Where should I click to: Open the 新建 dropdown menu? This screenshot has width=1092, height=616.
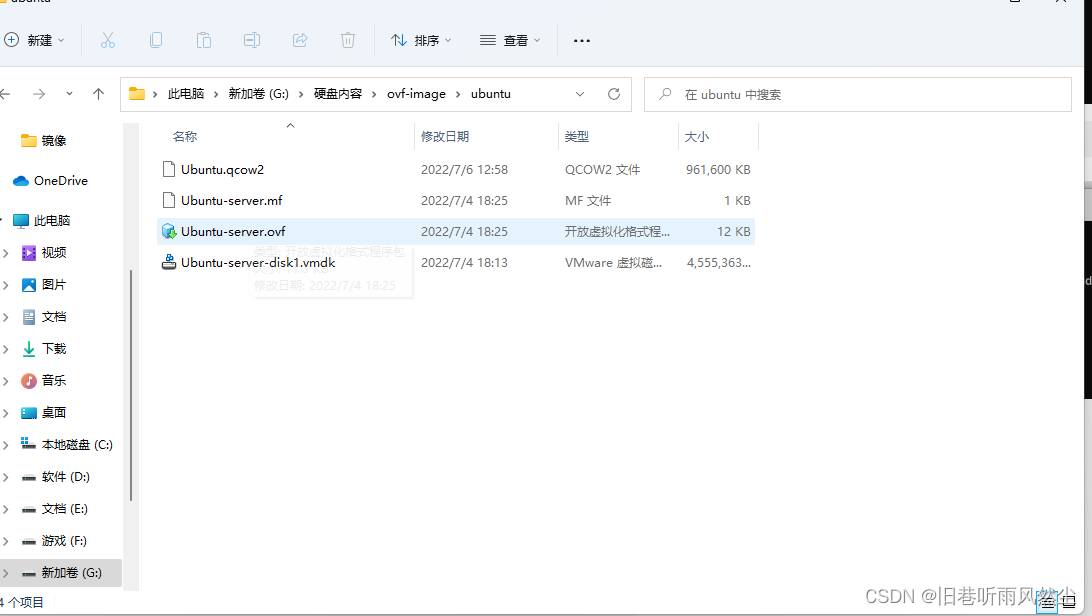pos(34,40)
